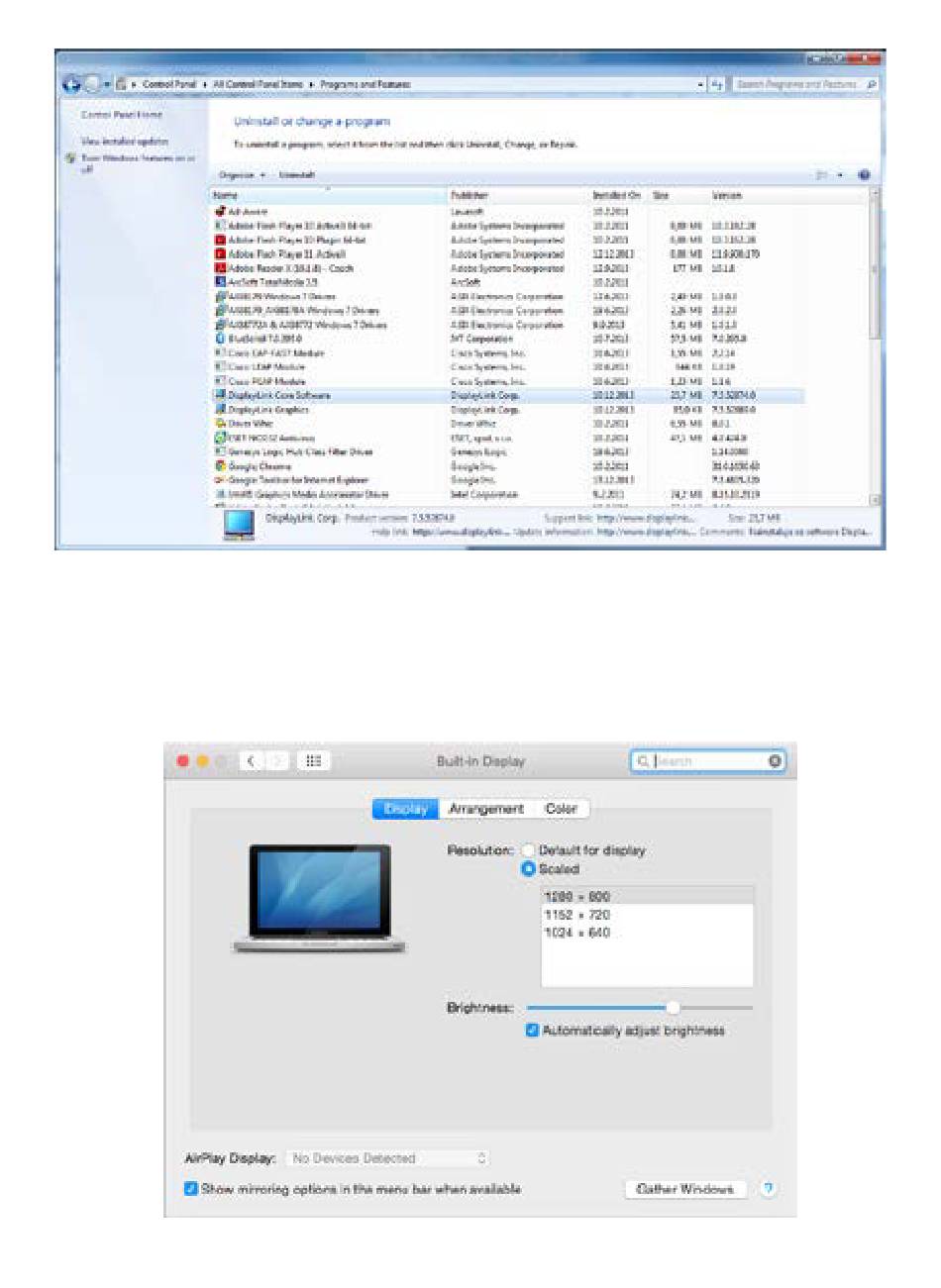Click the Adobe Reader X program icon
The width and height of the screenshot is (941, 1288).
pos(221,268)
